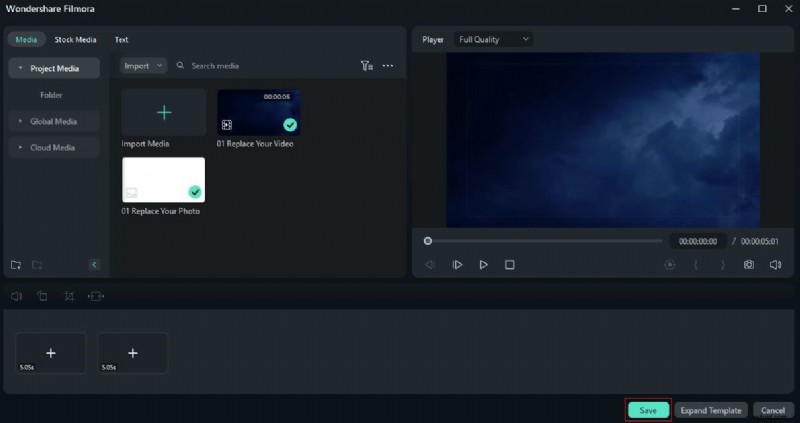Screen dimensions: 800x423
Task: Click the crop icon above the timeline
Action: pyautogui.click(x=69, y=296)
